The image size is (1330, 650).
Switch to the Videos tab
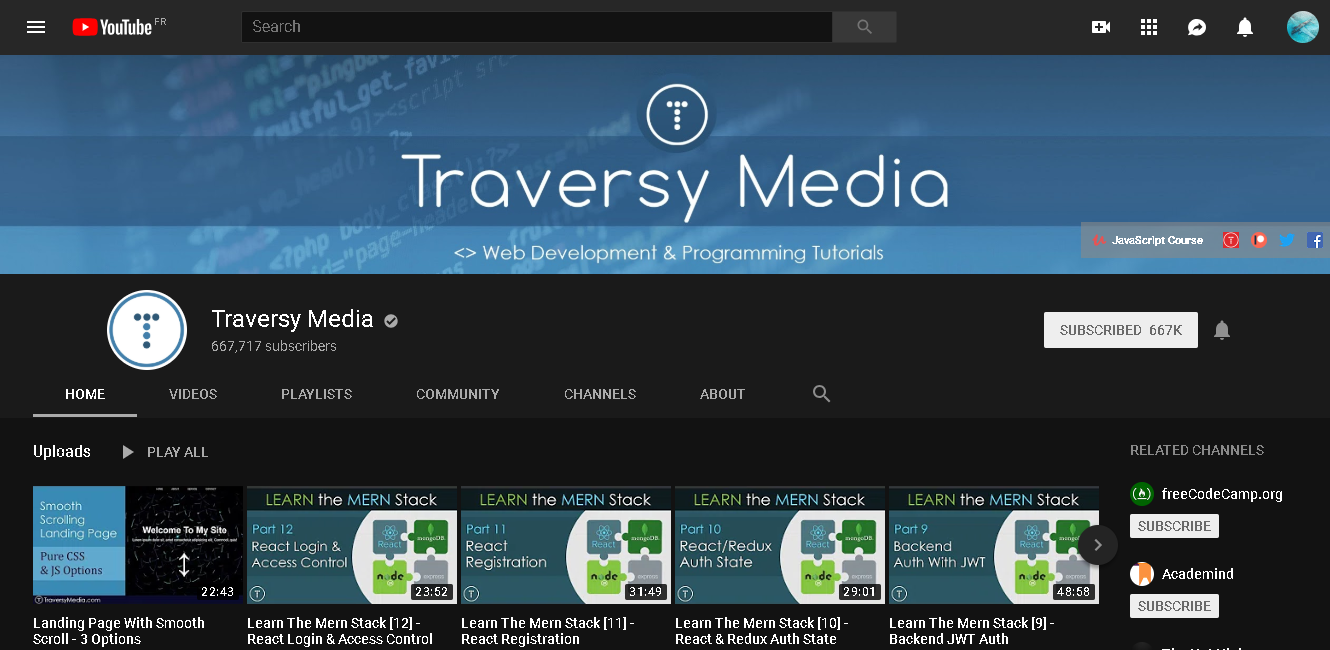(193, 394)
